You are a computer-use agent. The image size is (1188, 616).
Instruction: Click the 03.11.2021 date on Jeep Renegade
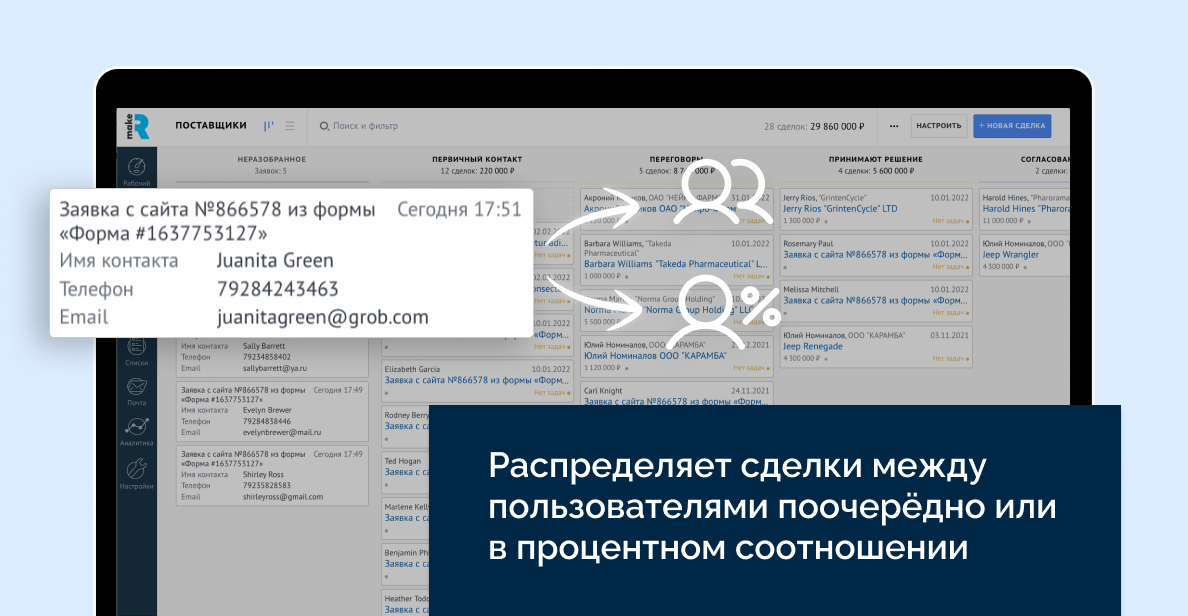coord(949,335)
